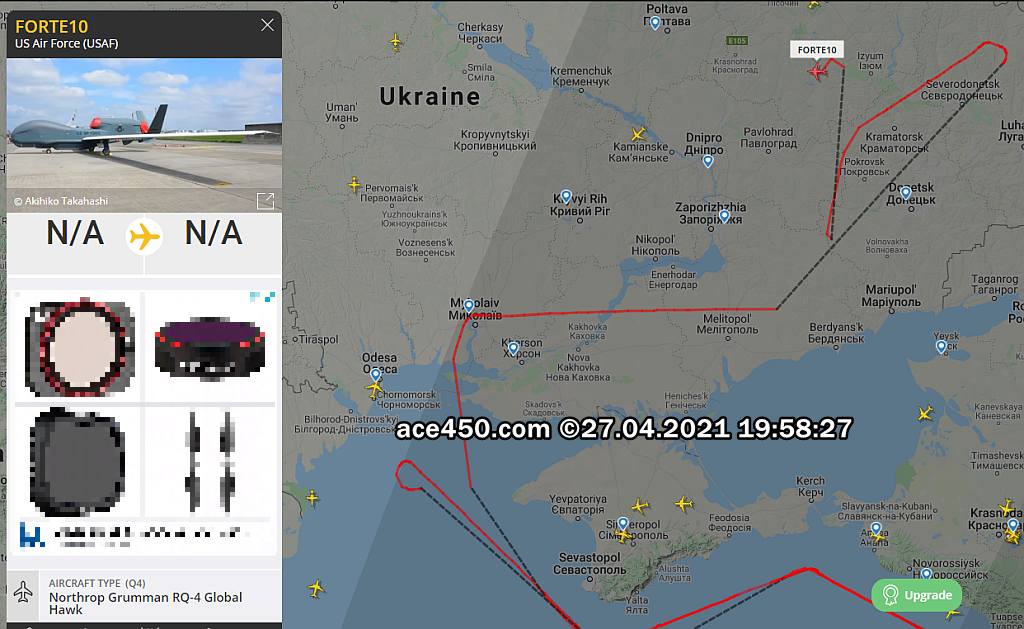
Task: Select the Kherson airport pin marker
Action: (513, 349)
